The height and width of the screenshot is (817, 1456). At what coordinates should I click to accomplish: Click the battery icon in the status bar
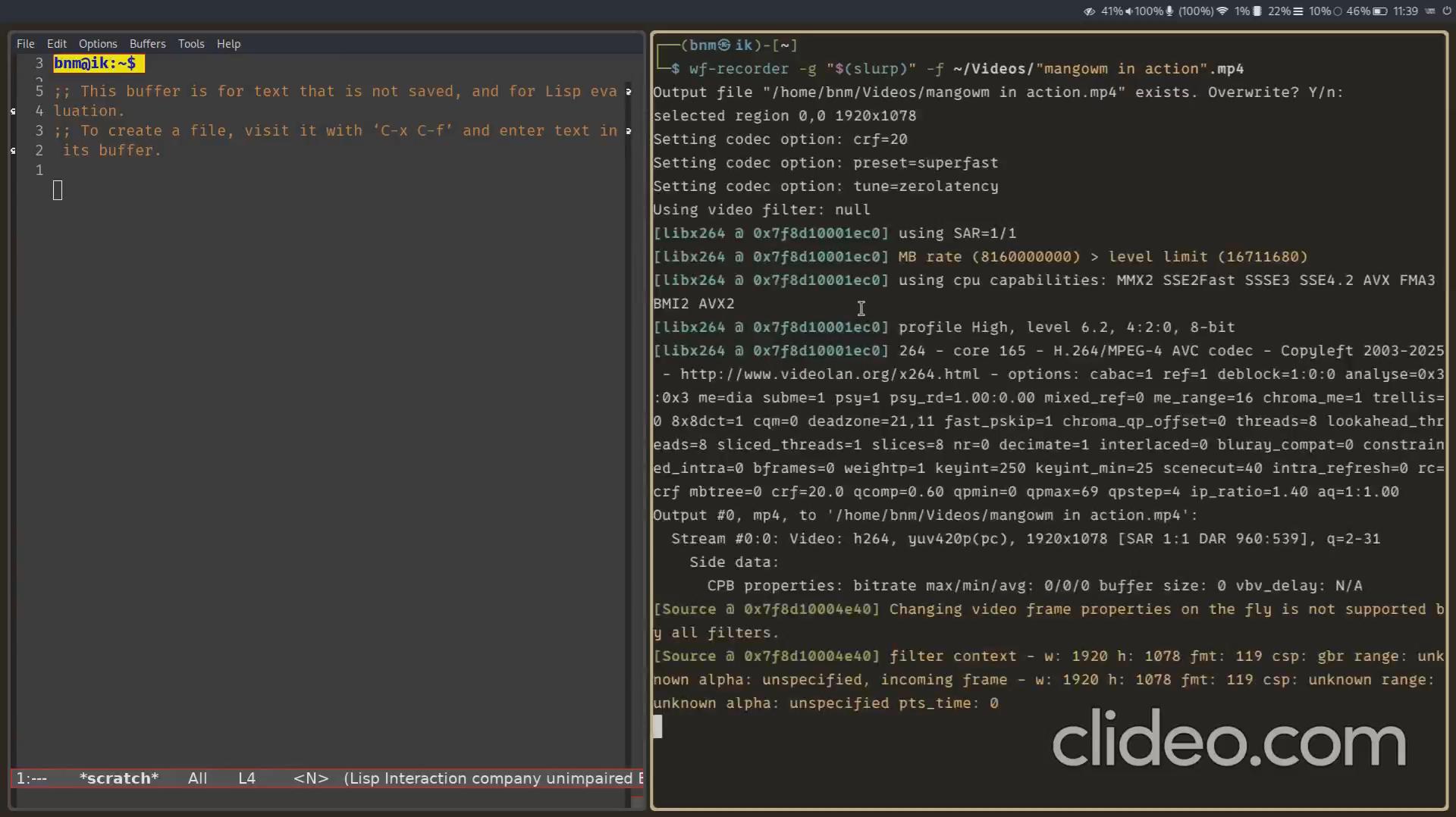1380,11
